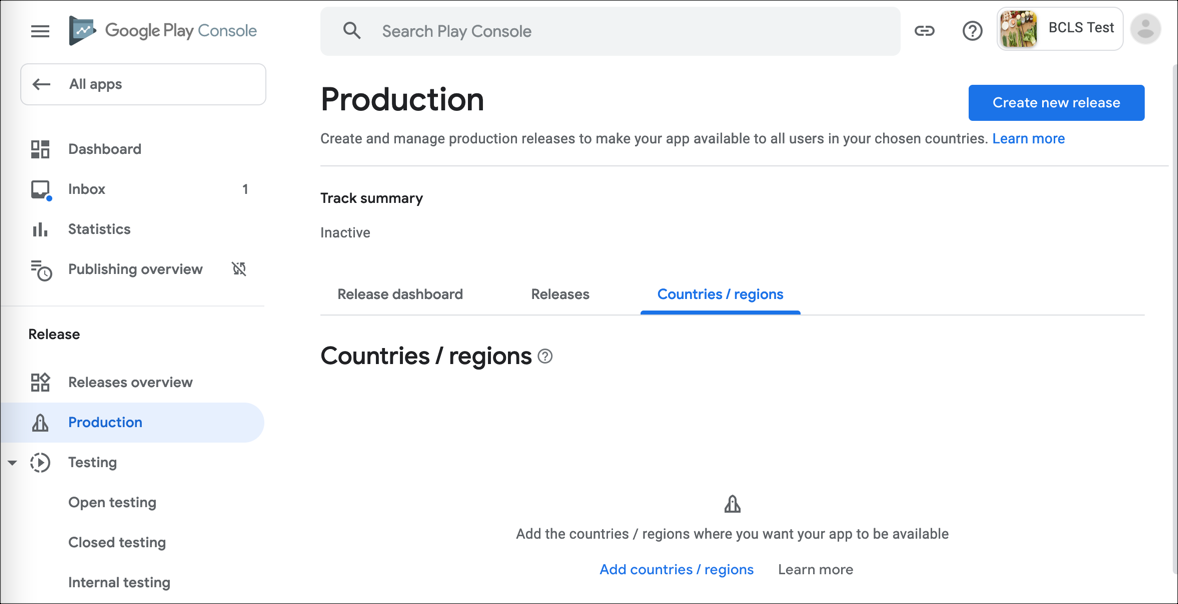This screenshot has height=604, width=1178.
Task: Focus the Search Play Console field
Action: [x=610, y=31]
